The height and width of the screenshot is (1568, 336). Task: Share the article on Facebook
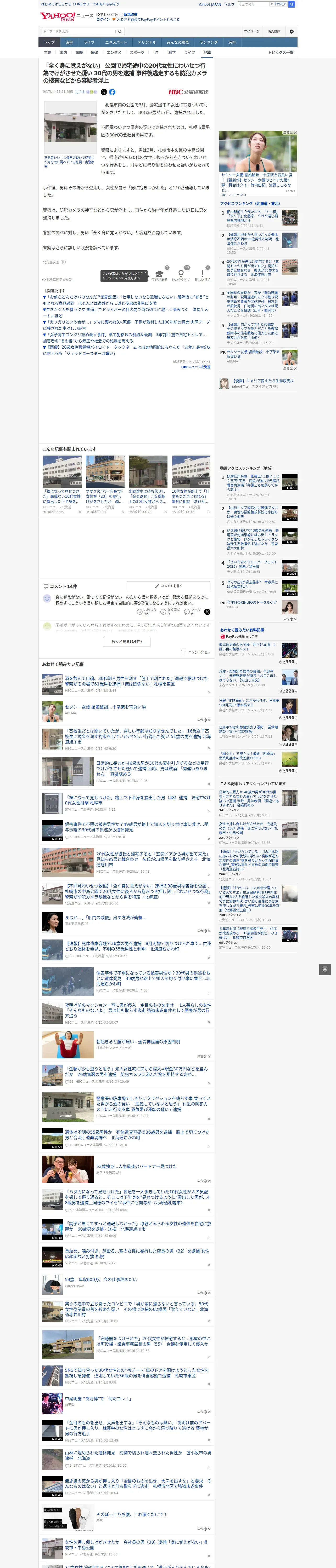[112, 92]
